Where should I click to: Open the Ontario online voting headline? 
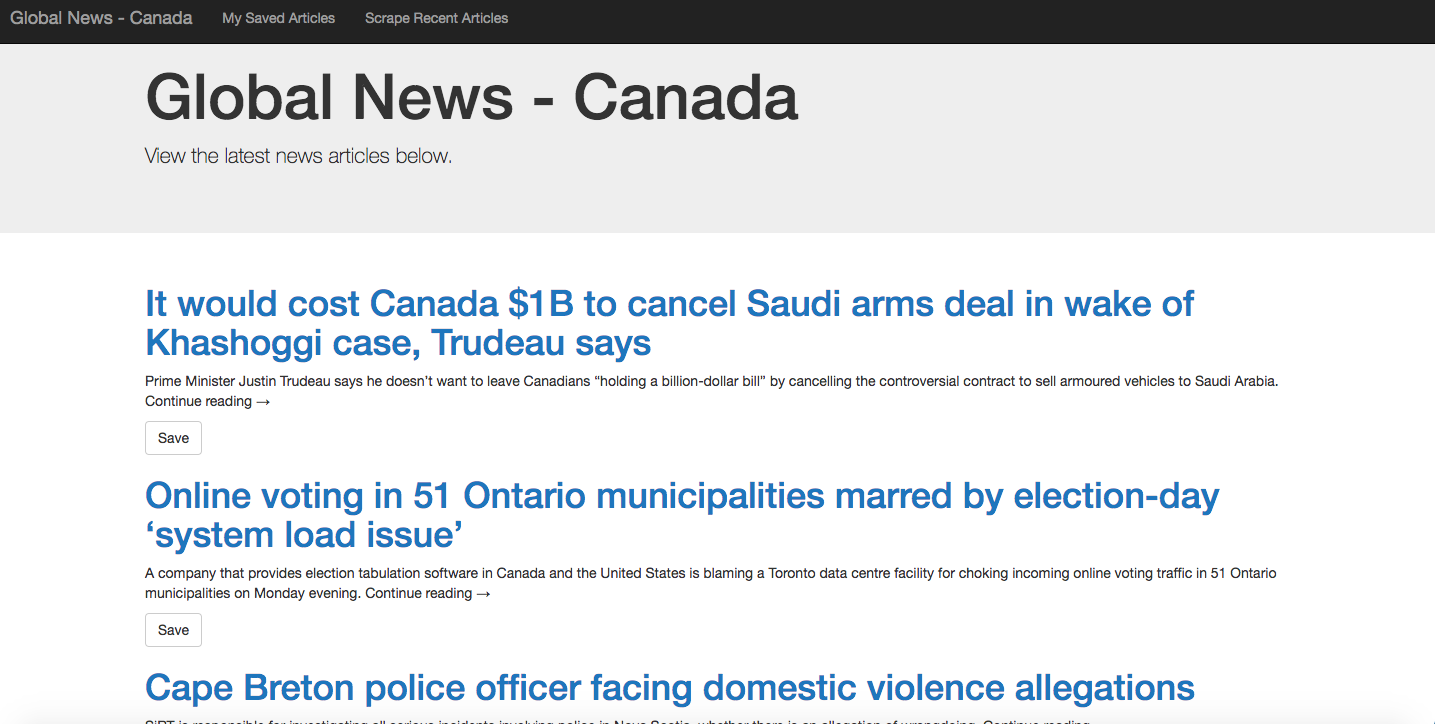681,514
